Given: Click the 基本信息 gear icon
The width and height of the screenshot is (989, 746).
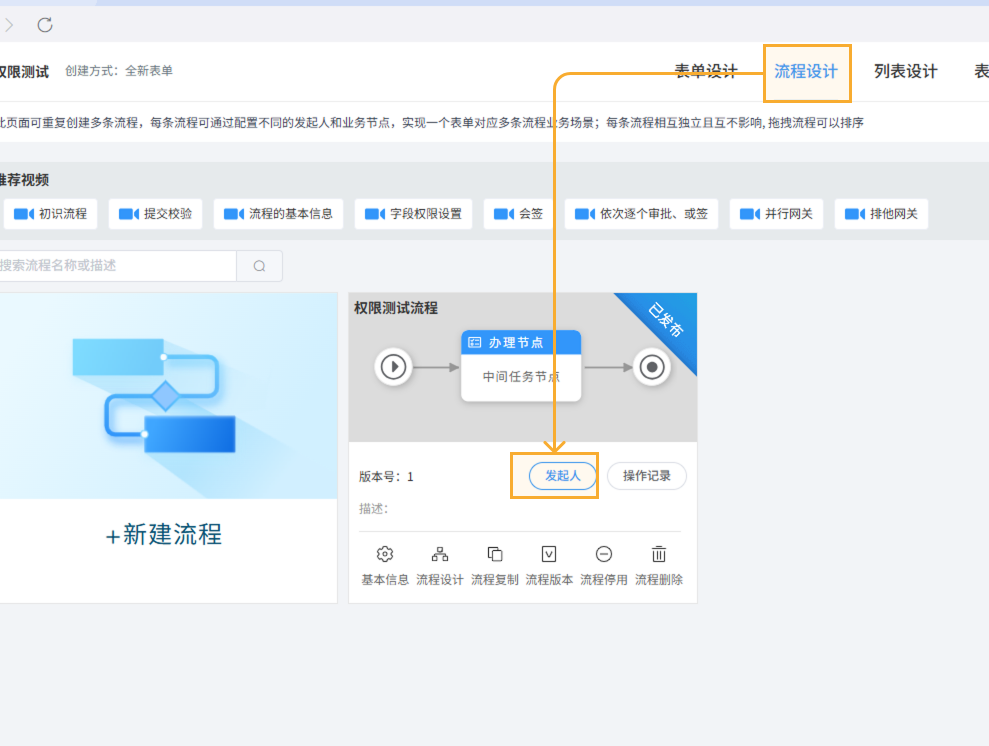Looking at the screenshot, I should click(385, 554).
